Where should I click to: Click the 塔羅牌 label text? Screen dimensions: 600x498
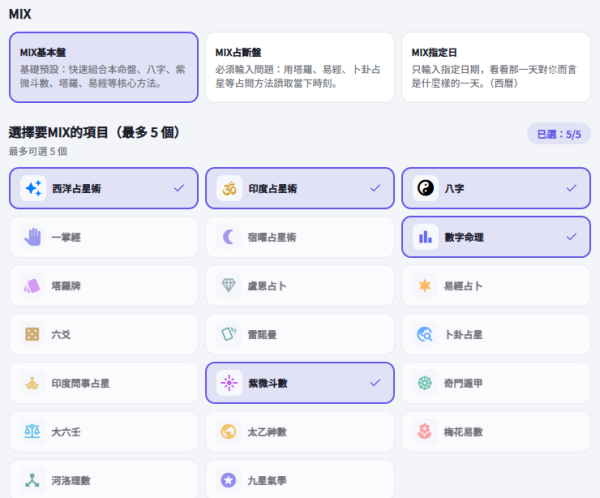pos(66,286)
